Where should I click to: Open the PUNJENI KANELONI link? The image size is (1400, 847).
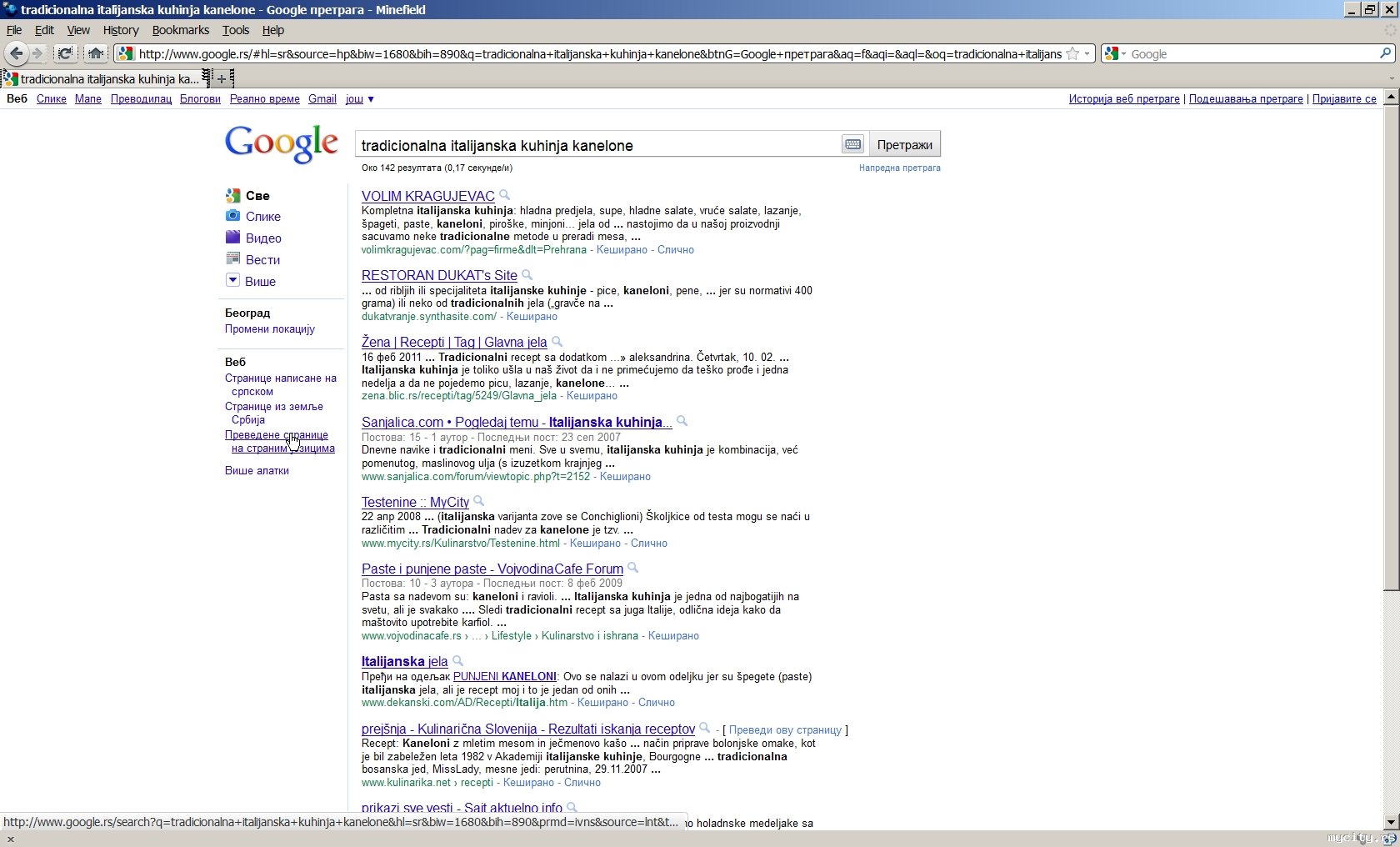click(504, 676)
